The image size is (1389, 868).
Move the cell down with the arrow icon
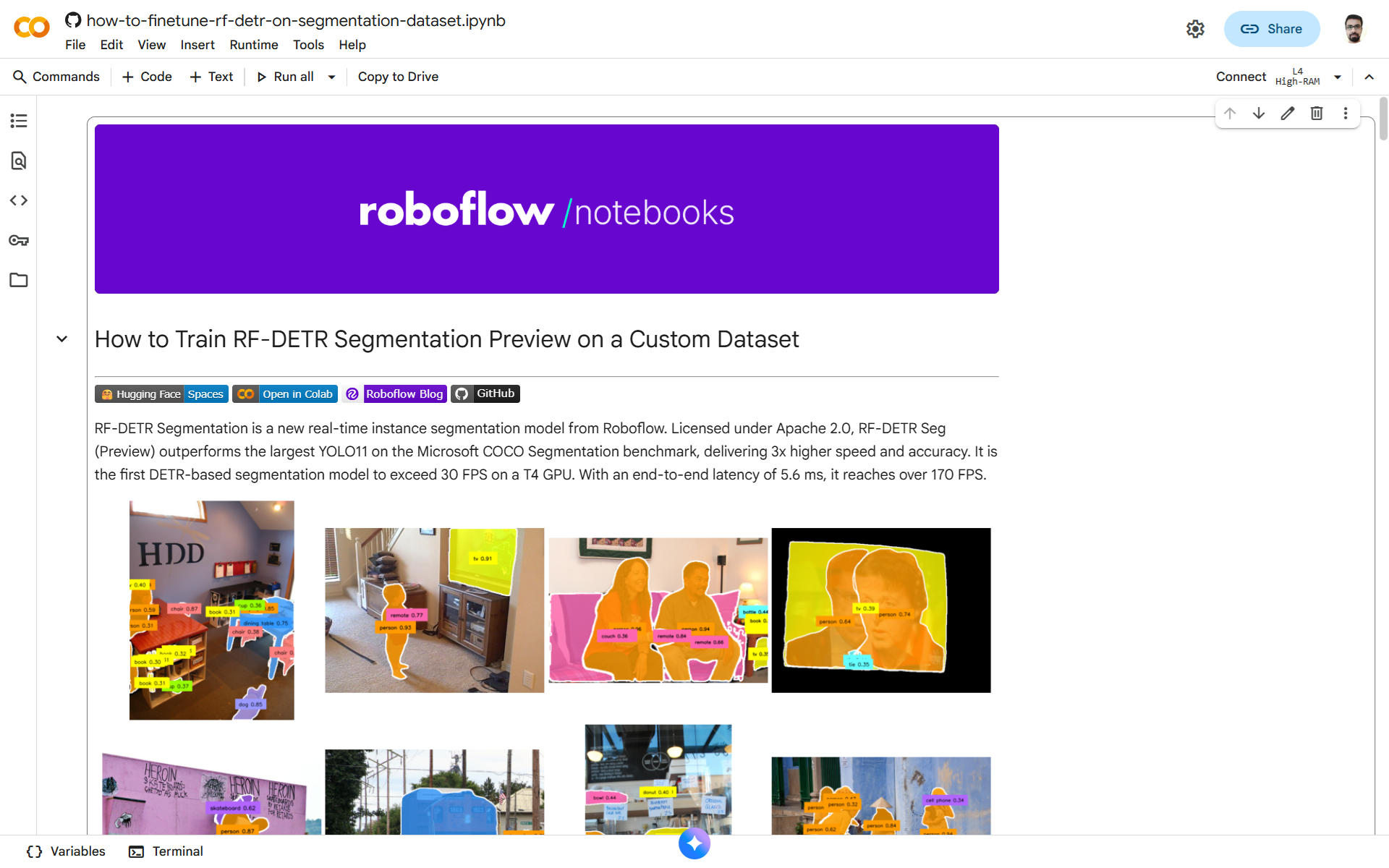(1259, 114)
